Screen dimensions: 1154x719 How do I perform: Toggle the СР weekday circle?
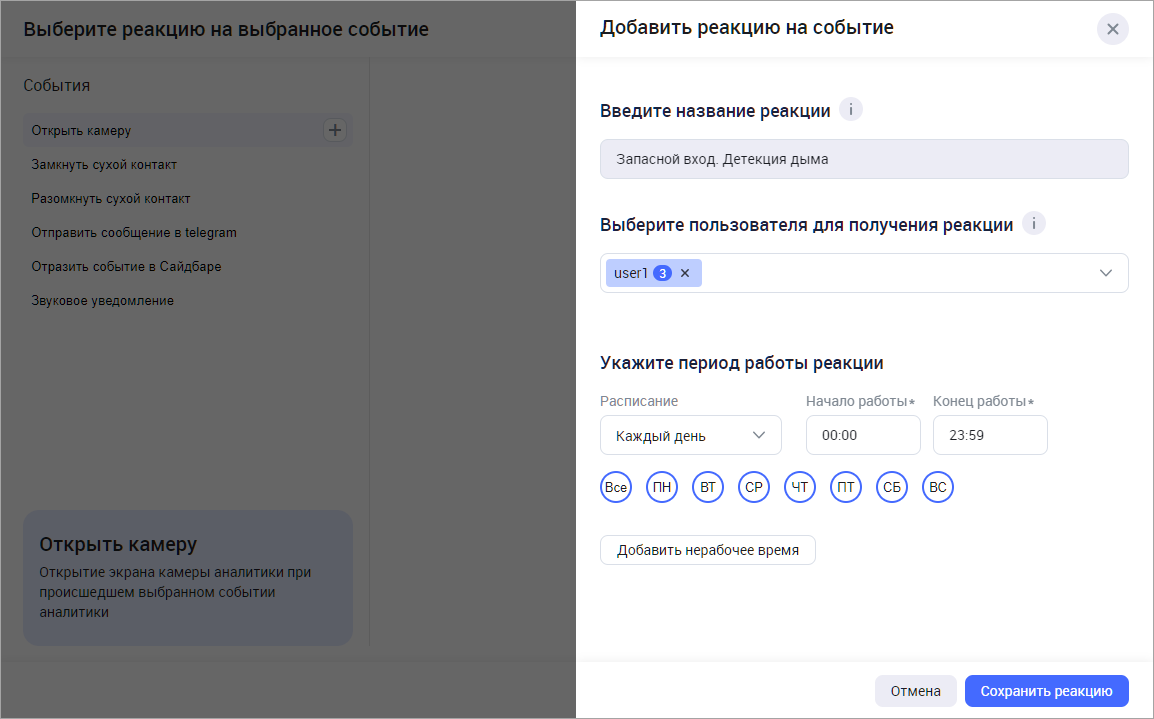(754, 488)
